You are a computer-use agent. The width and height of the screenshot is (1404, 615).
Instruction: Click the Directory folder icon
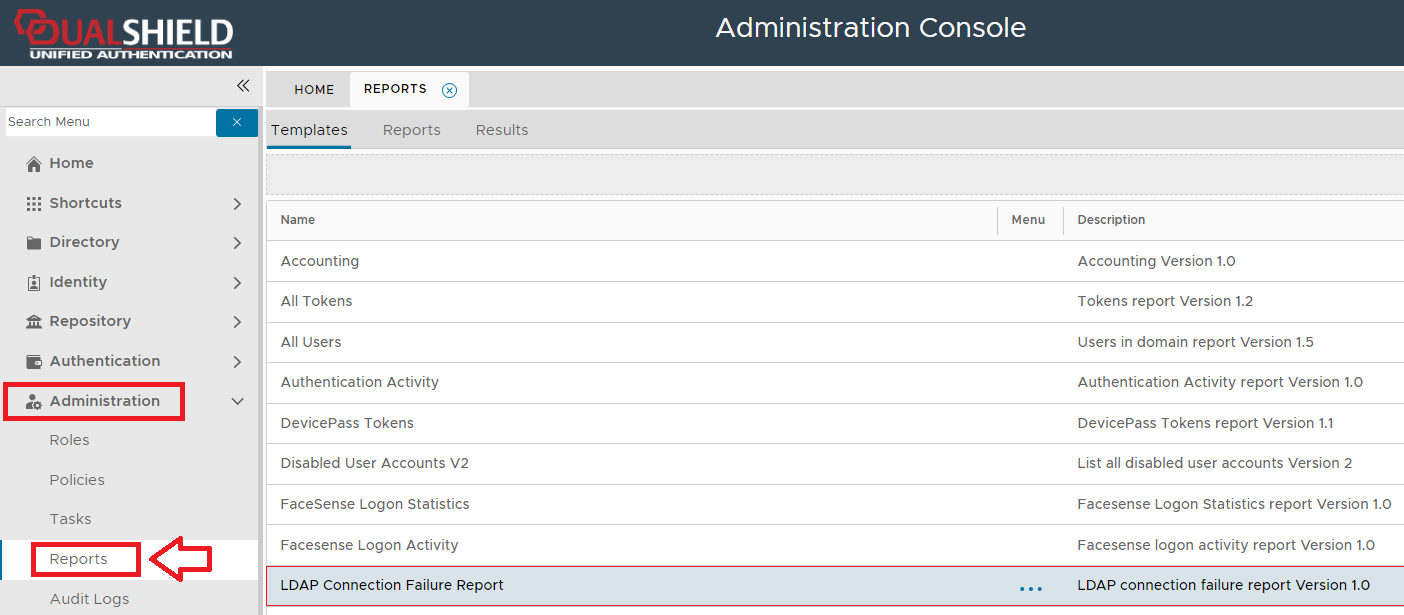pyautogui.click(x=34, y=243)
